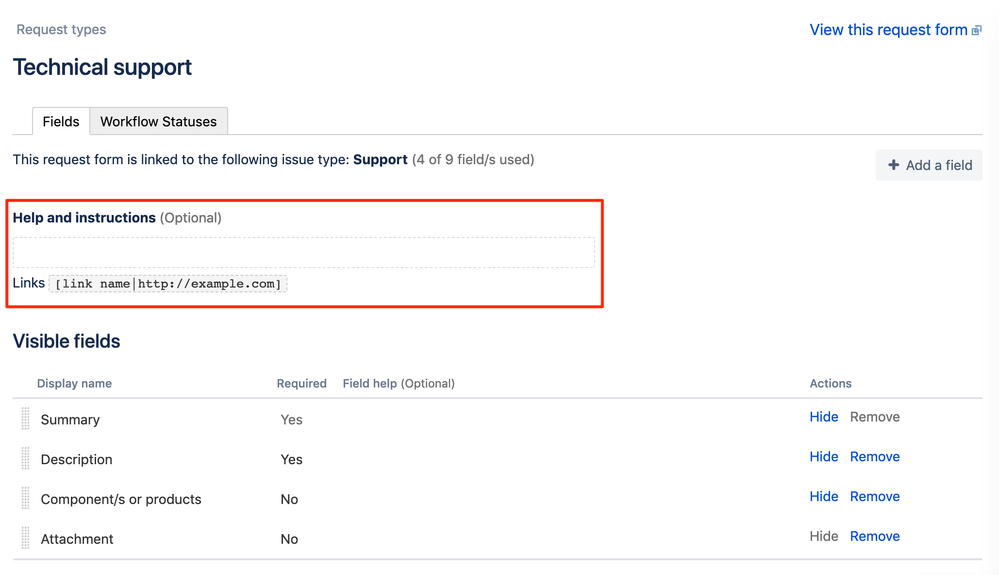This screenshot has height=575, width=999.
Task: Click the Field help (Optional) column header
Action: click(x=399, y=383)
